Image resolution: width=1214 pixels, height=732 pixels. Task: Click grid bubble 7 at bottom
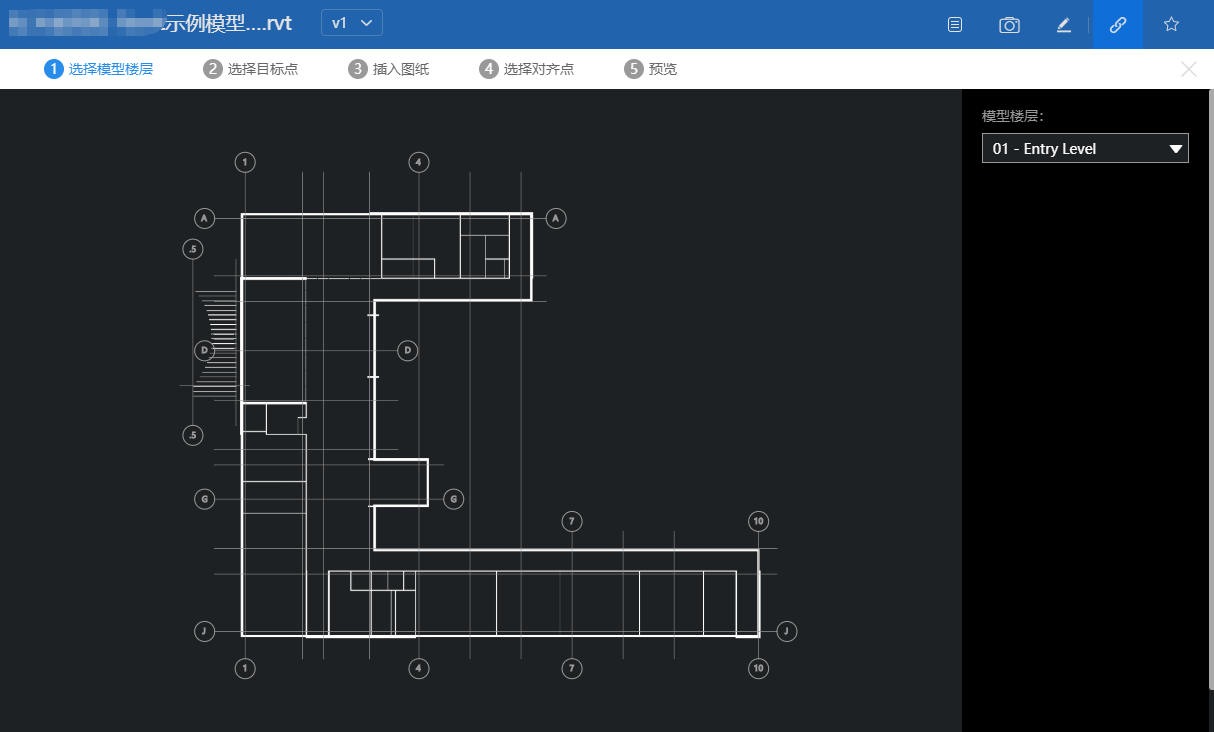[571, 668]
